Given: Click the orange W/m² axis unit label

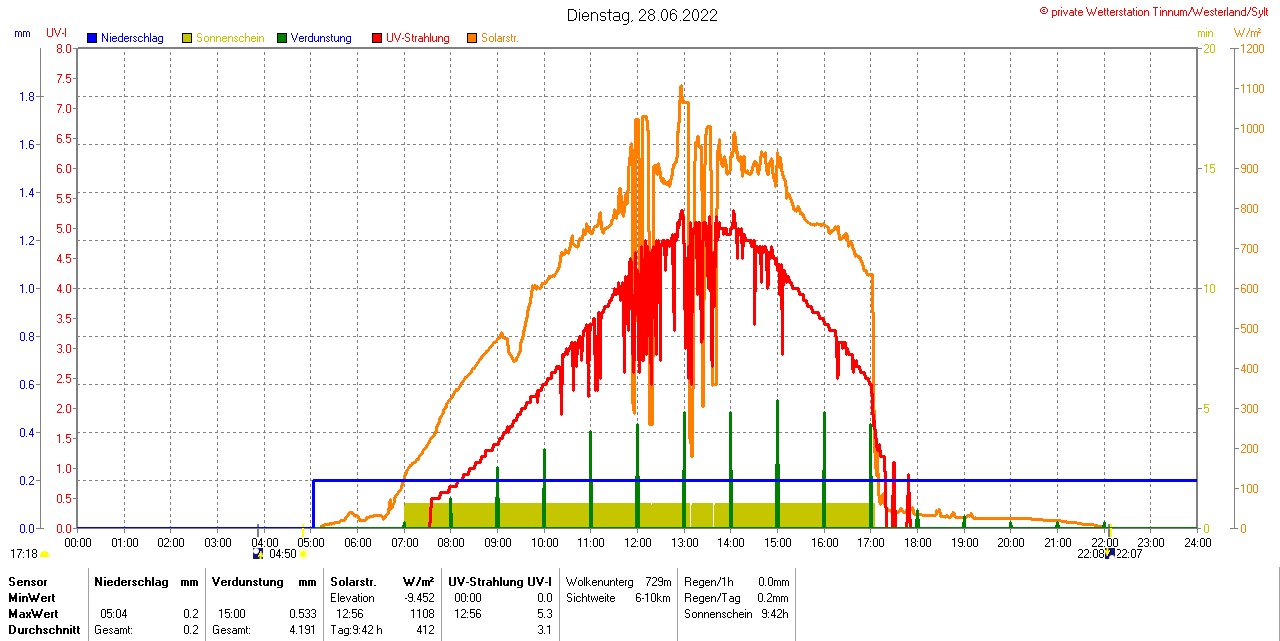Looking at the screenshot, I should pyautogui.click(x=1247, y=33).
